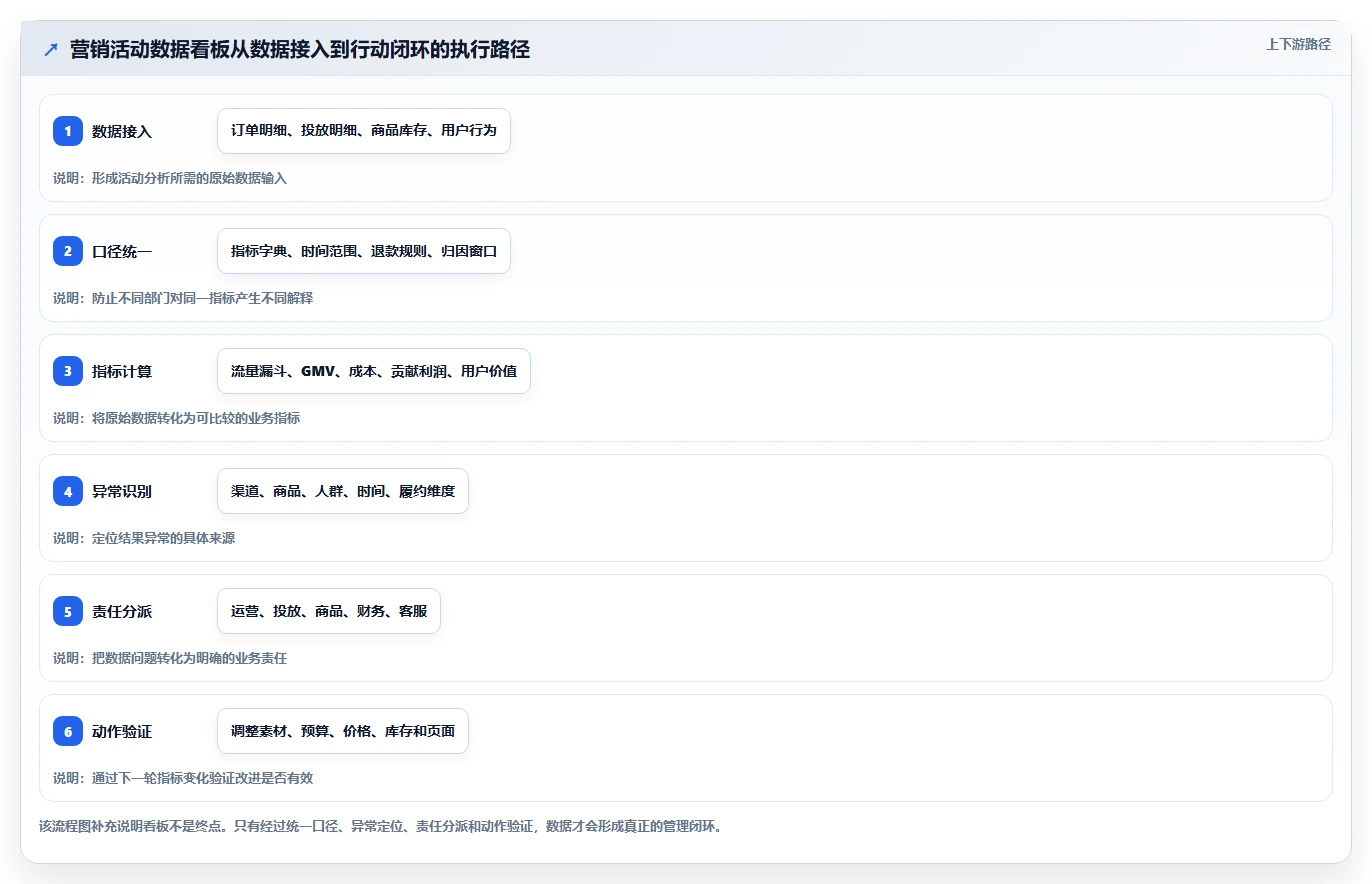Viewport: 1372px width, 884px height.
Task: Click the 指标字典、时间范围 chip
Action: tap(364, 251)
